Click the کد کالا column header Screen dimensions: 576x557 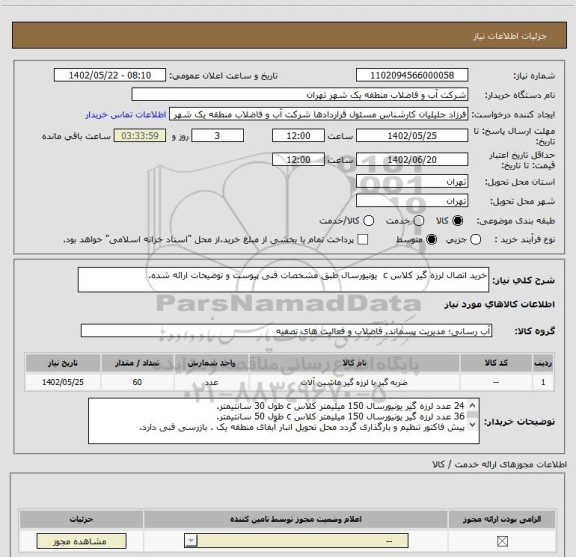click(x=496, y=363)
